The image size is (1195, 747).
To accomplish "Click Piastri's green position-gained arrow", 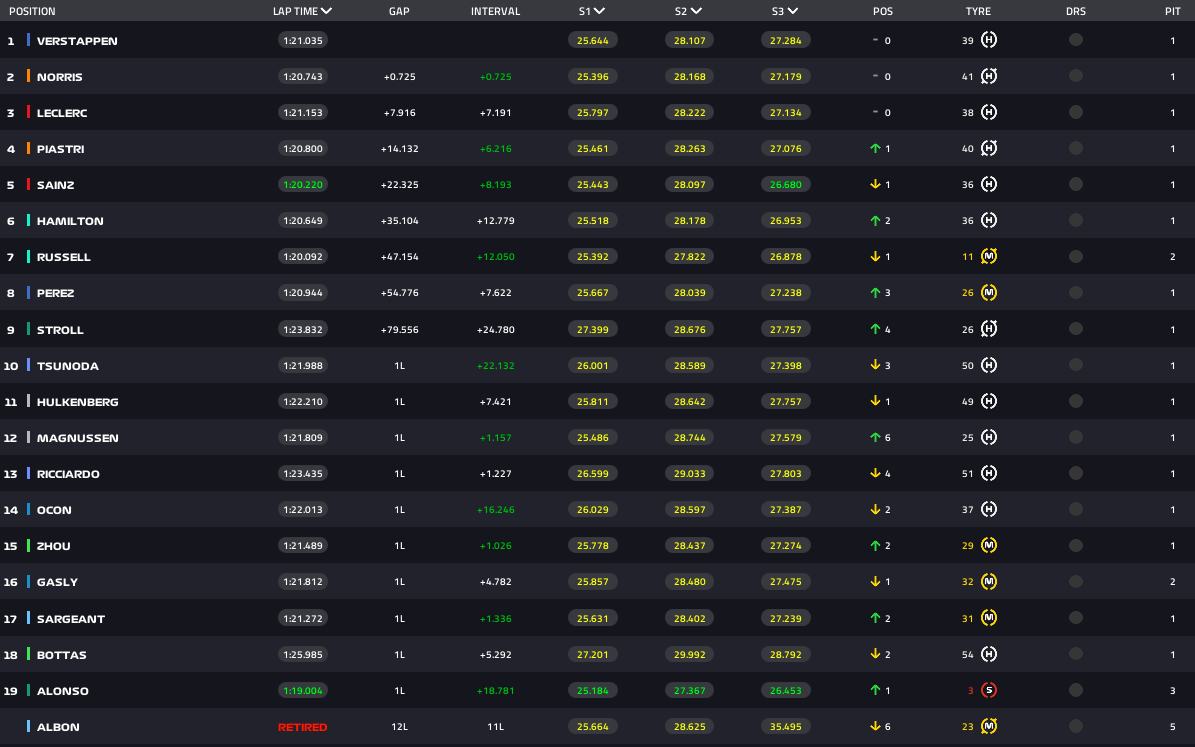I will (x=875, y=149).
